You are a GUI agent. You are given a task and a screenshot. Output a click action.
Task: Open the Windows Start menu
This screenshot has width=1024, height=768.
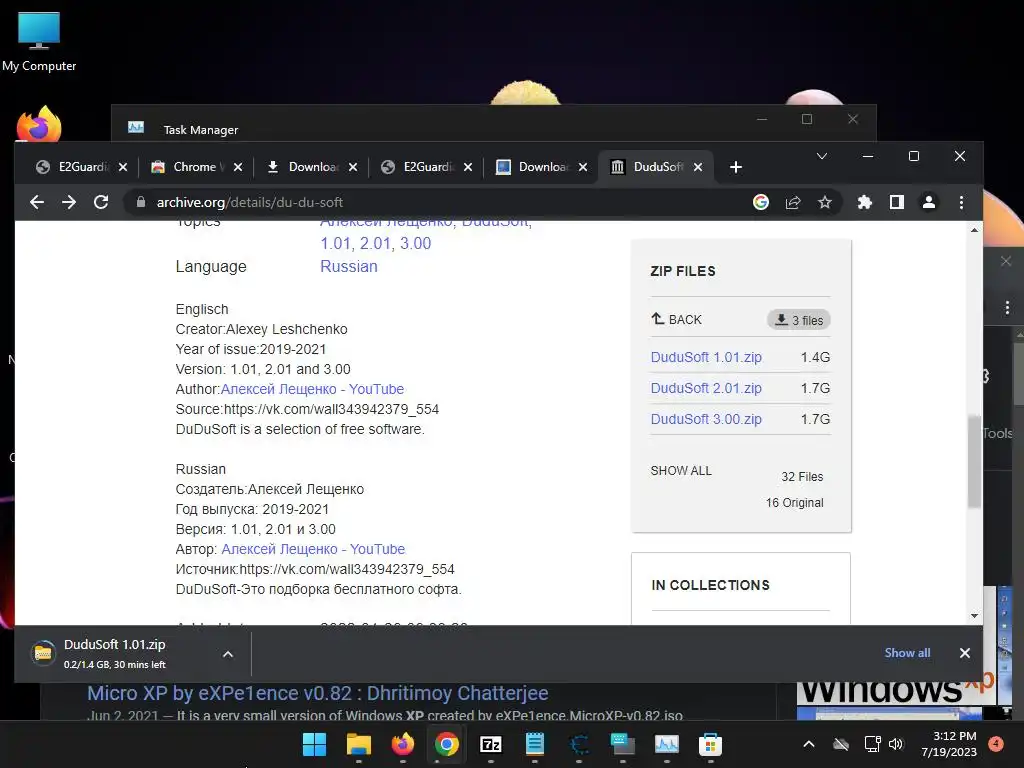click(x=314, y=744)
